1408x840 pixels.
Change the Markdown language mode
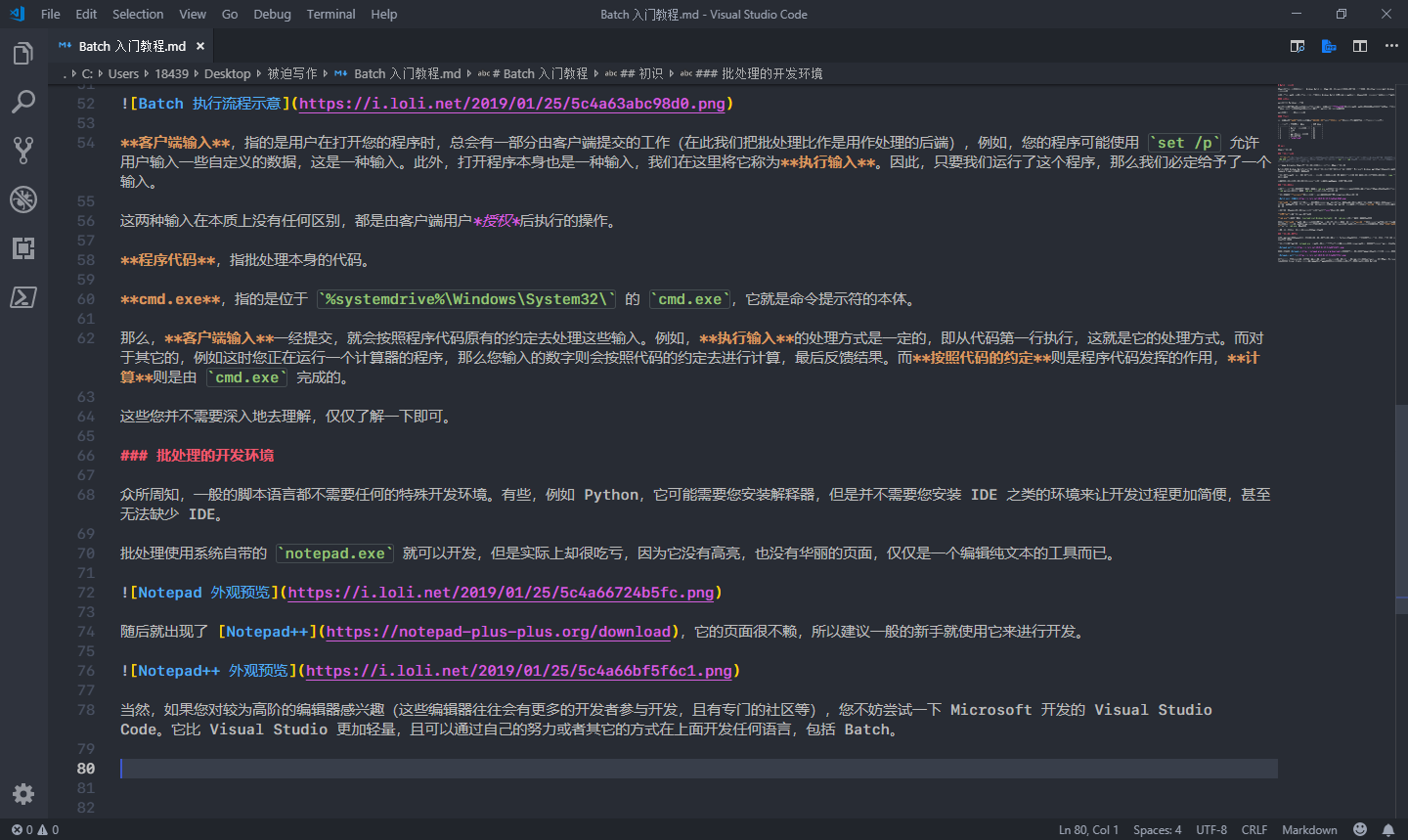click(1309, 829)
